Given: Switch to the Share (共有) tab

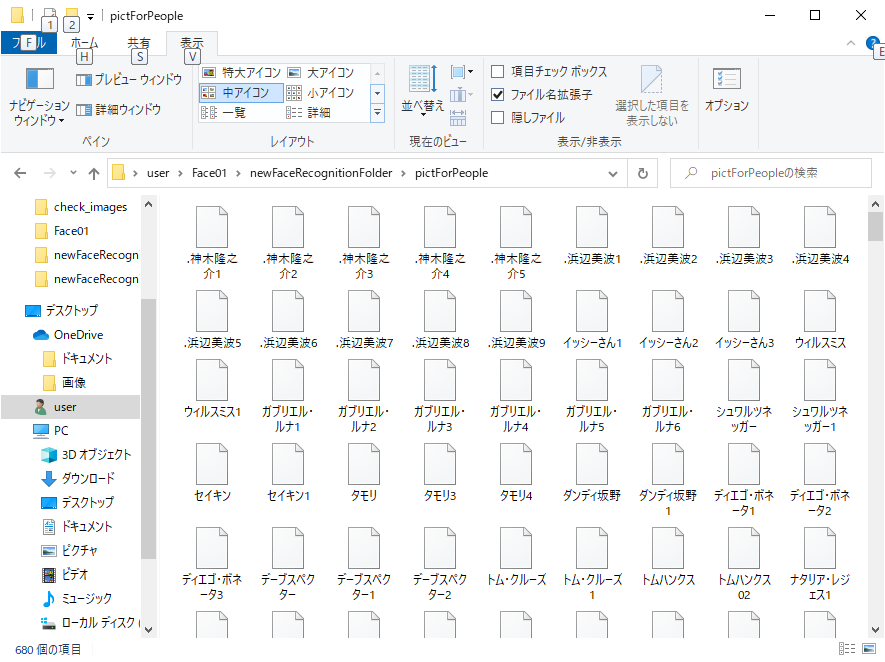Looking at the screenshot, I should (139, 43).
